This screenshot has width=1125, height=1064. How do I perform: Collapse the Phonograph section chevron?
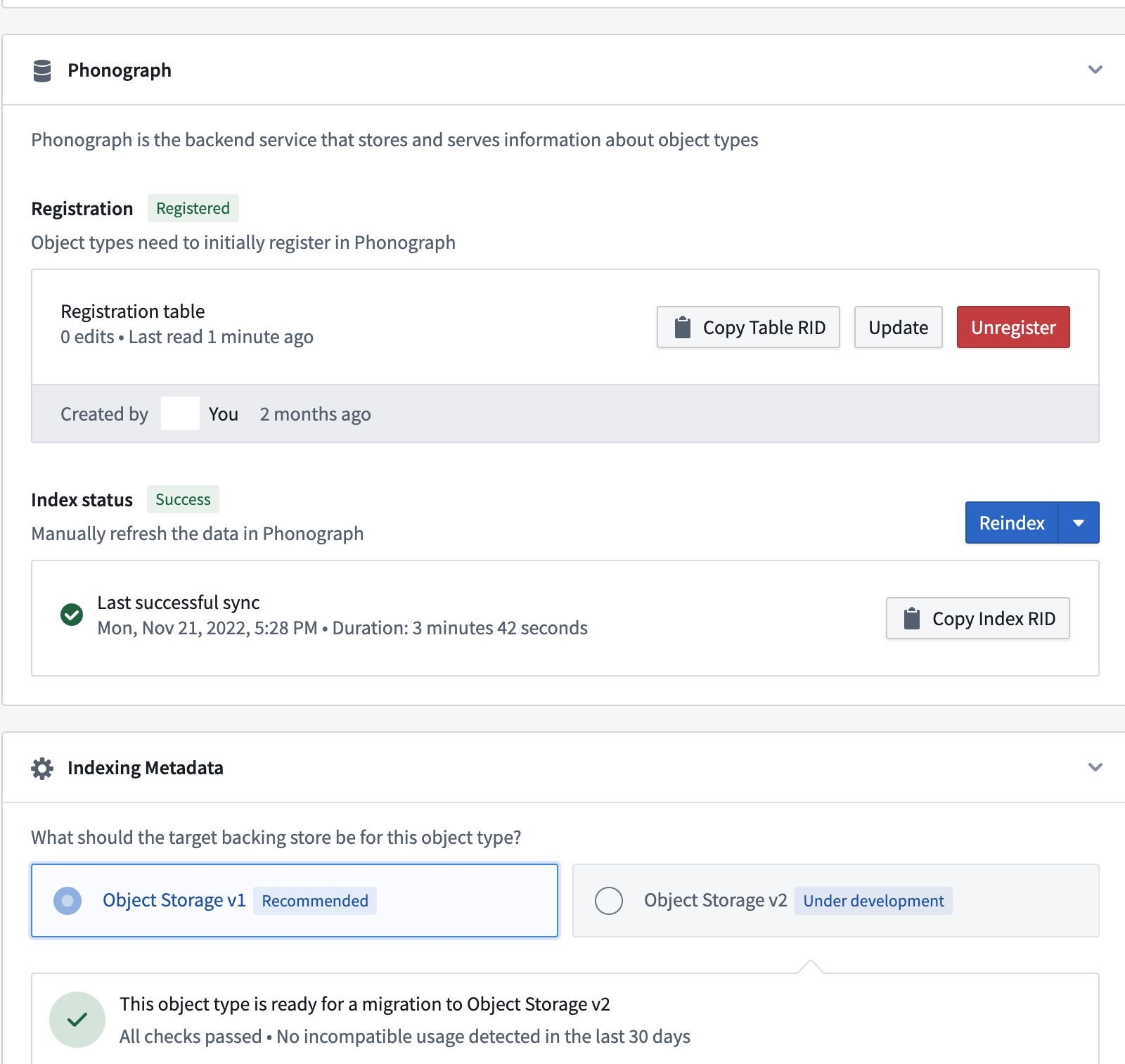[1095, 70]
